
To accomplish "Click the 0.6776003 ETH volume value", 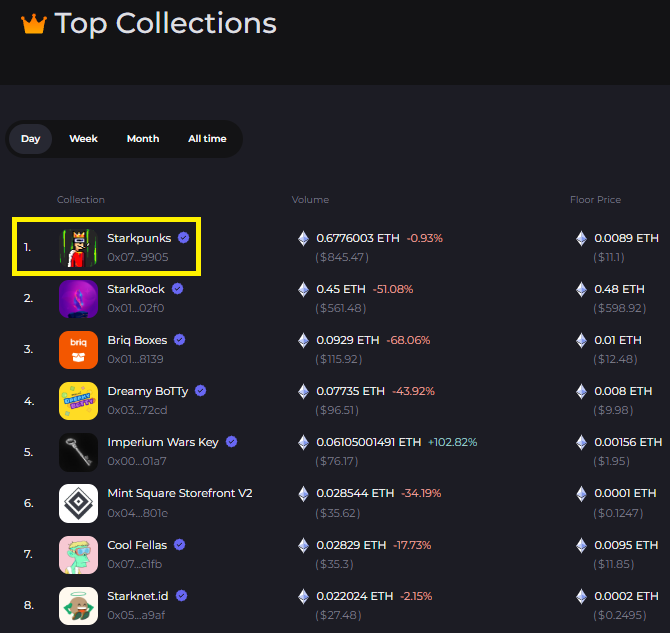I will click(x=358, y=238).
